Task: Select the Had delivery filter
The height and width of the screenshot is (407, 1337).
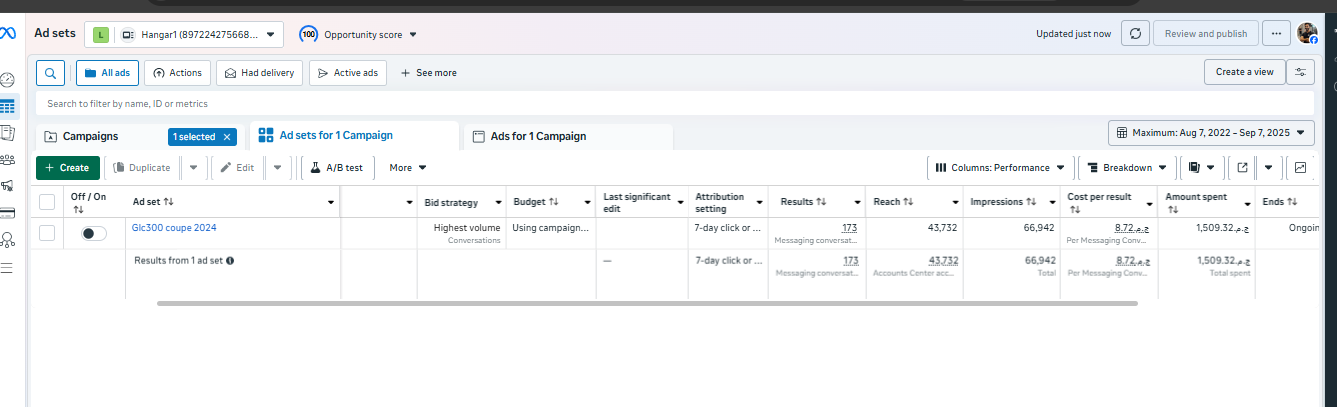Action: coord(260,72)
